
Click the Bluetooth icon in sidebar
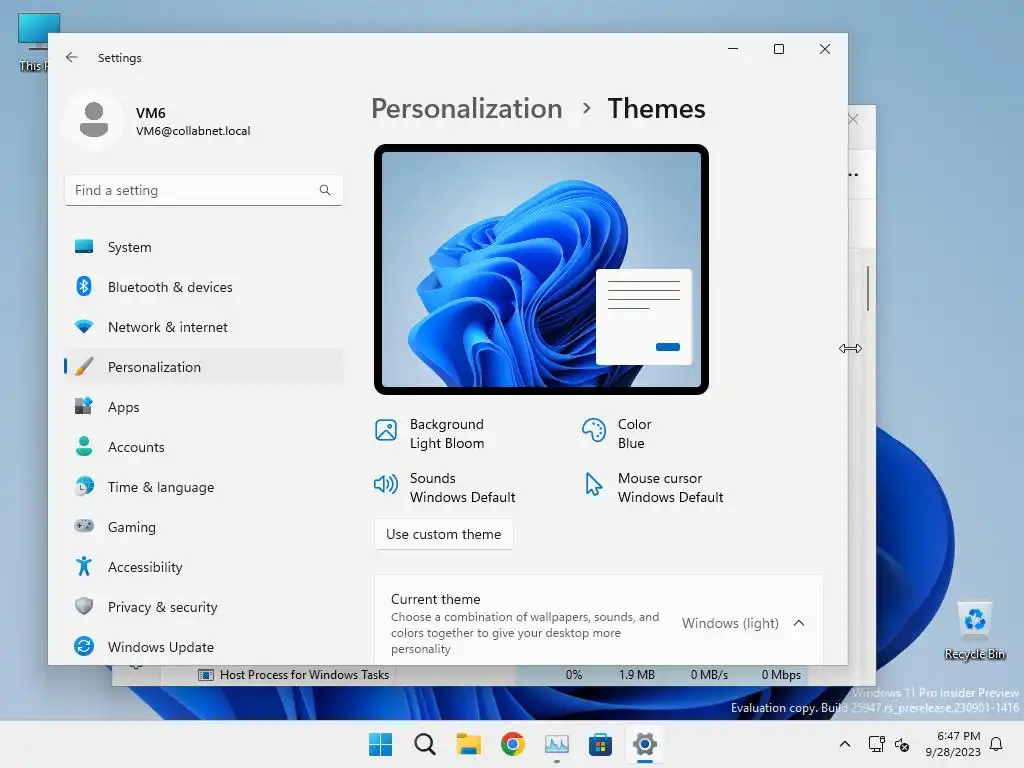pyautogui.click(x=84, y=286)
